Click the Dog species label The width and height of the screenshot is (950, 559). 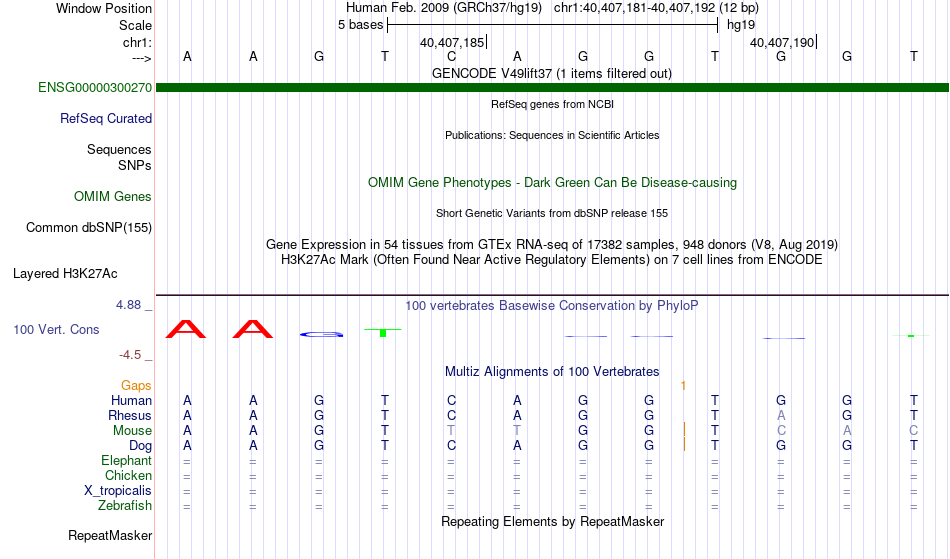point(140,446)
